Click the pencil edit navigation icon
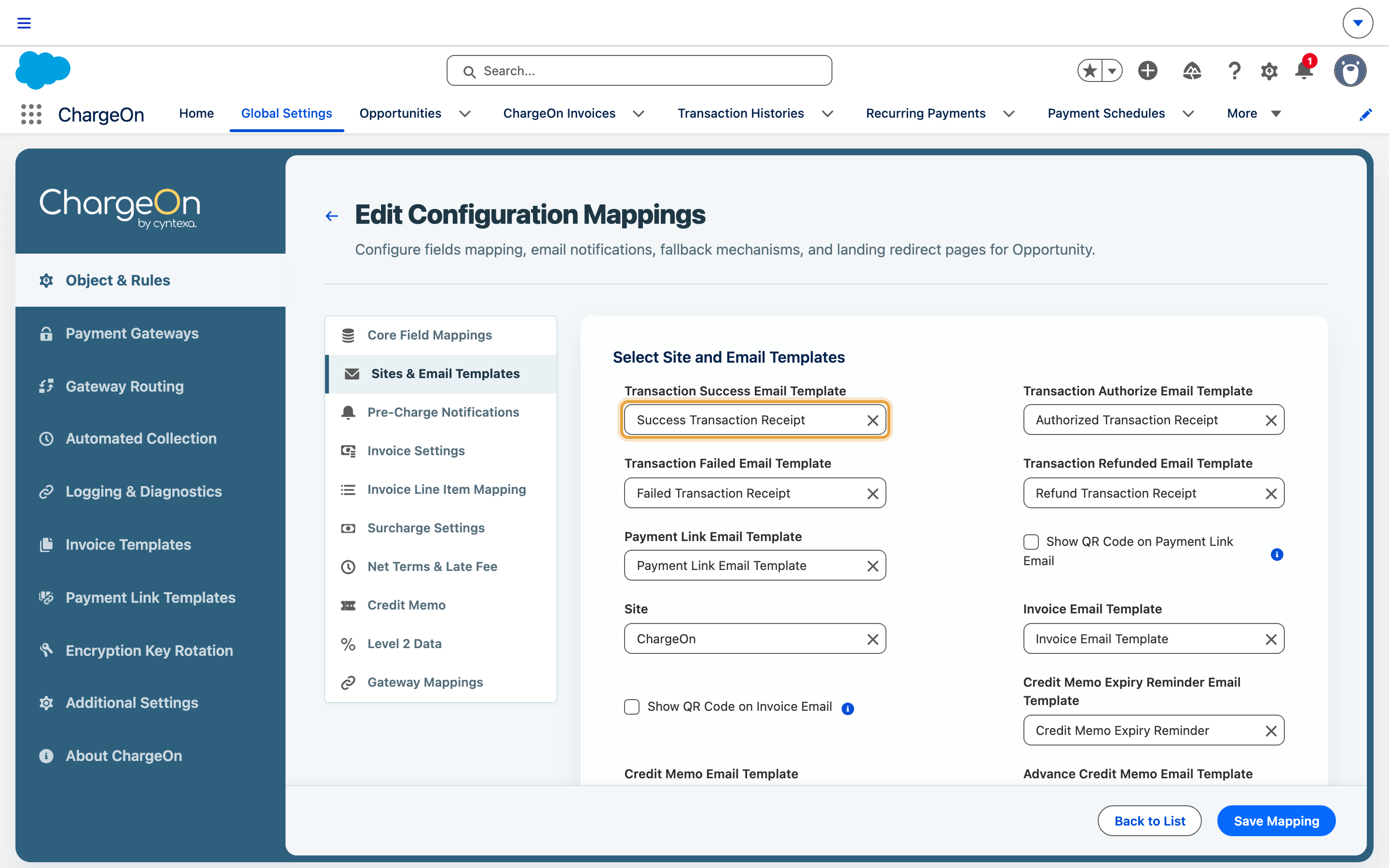Viewport: 1389px width, 868px height. tap(1365, 114)
